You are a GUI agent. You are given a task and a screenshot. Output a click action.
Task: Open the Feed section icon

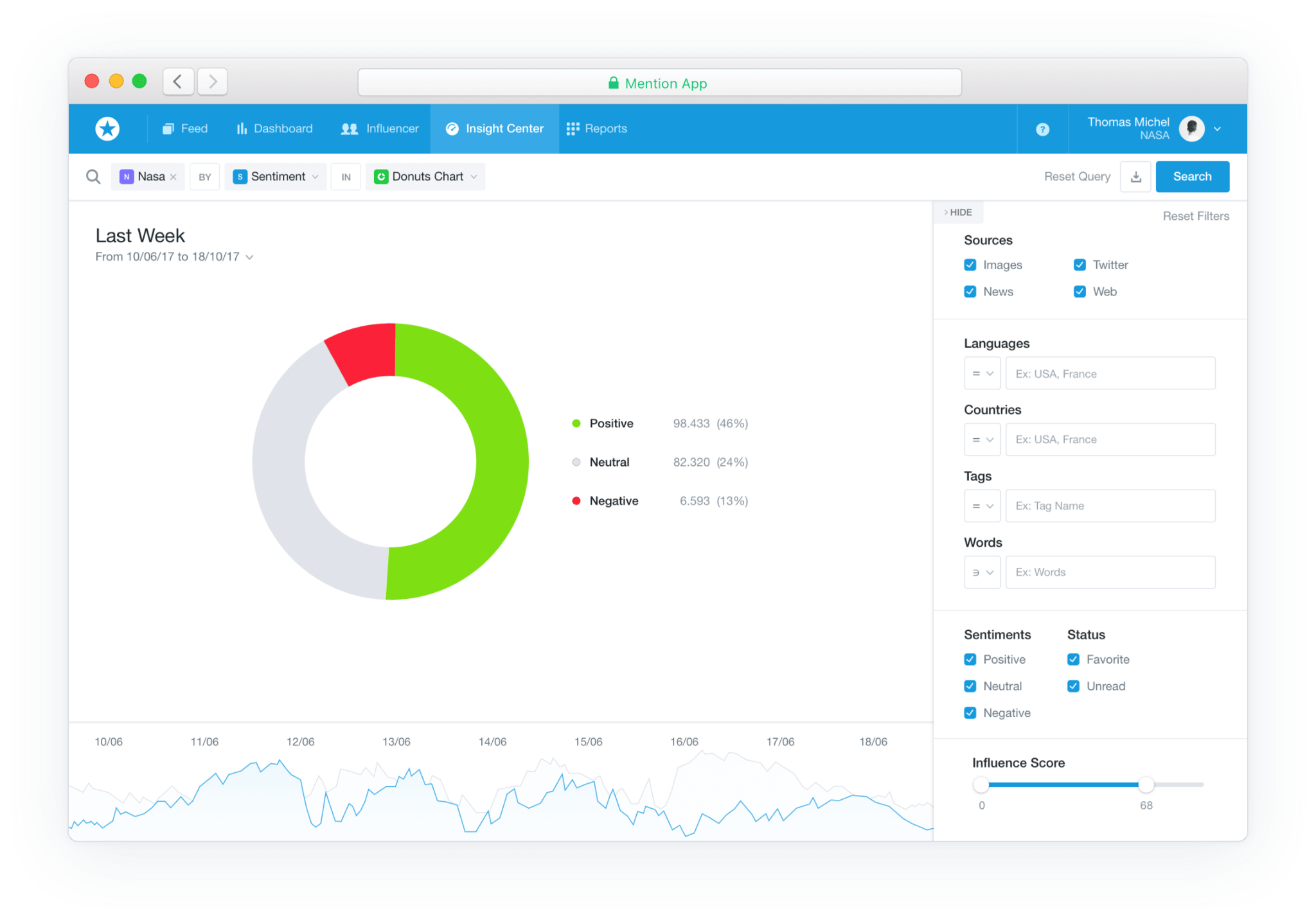(168, 128)
